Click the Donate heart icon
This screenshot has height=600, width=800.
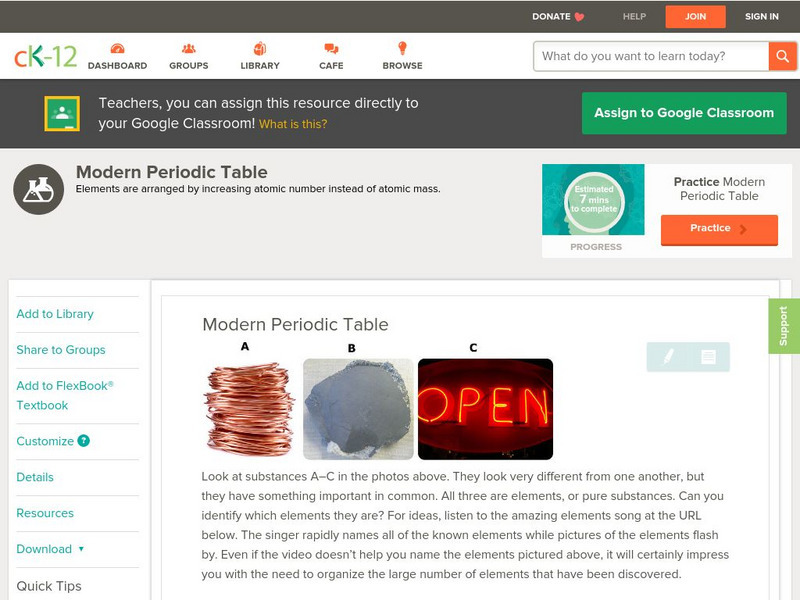(x=579, y=17)
